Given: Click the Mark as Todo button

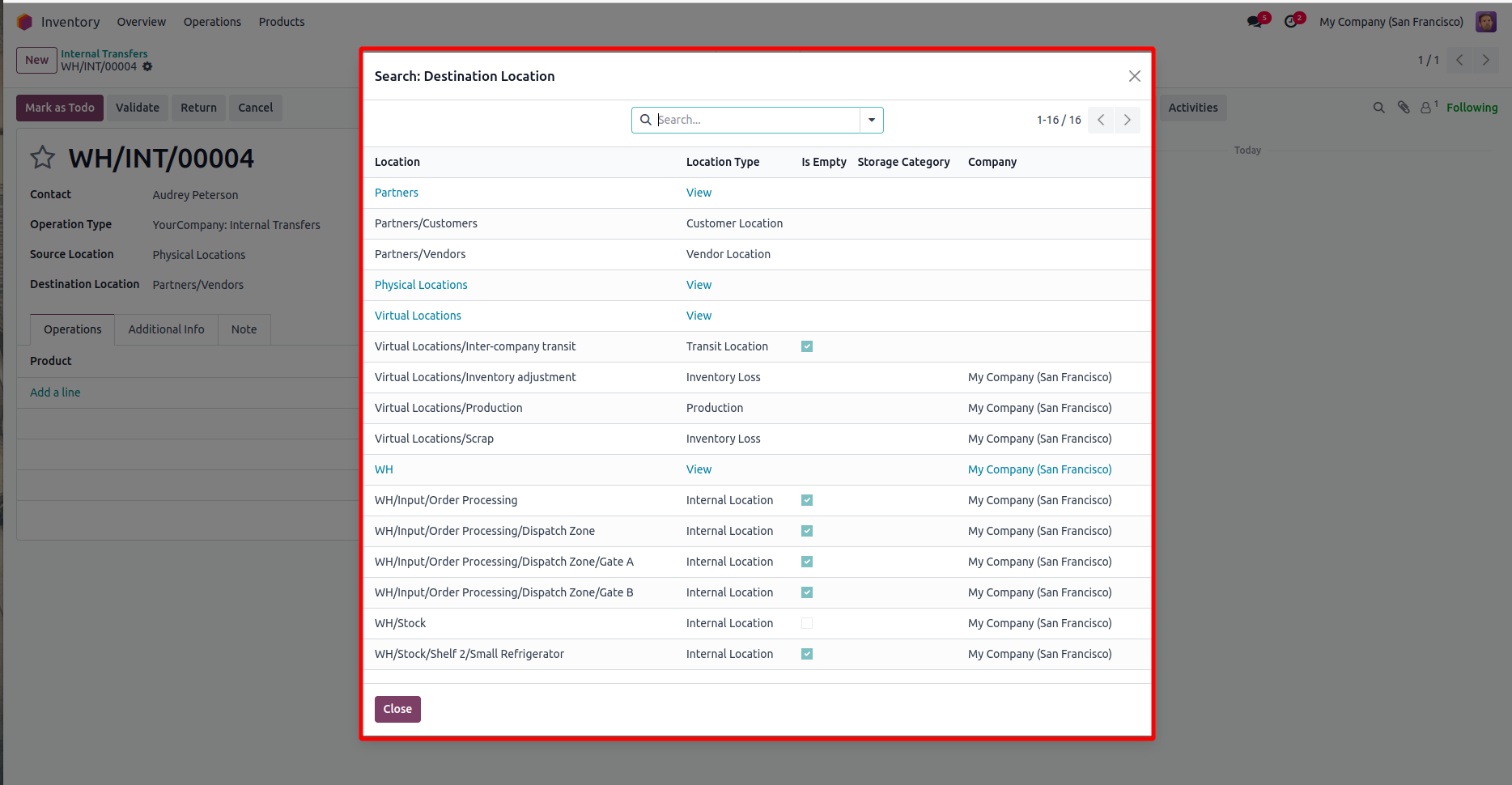Looking at the screenshot, I should [60, 108].
